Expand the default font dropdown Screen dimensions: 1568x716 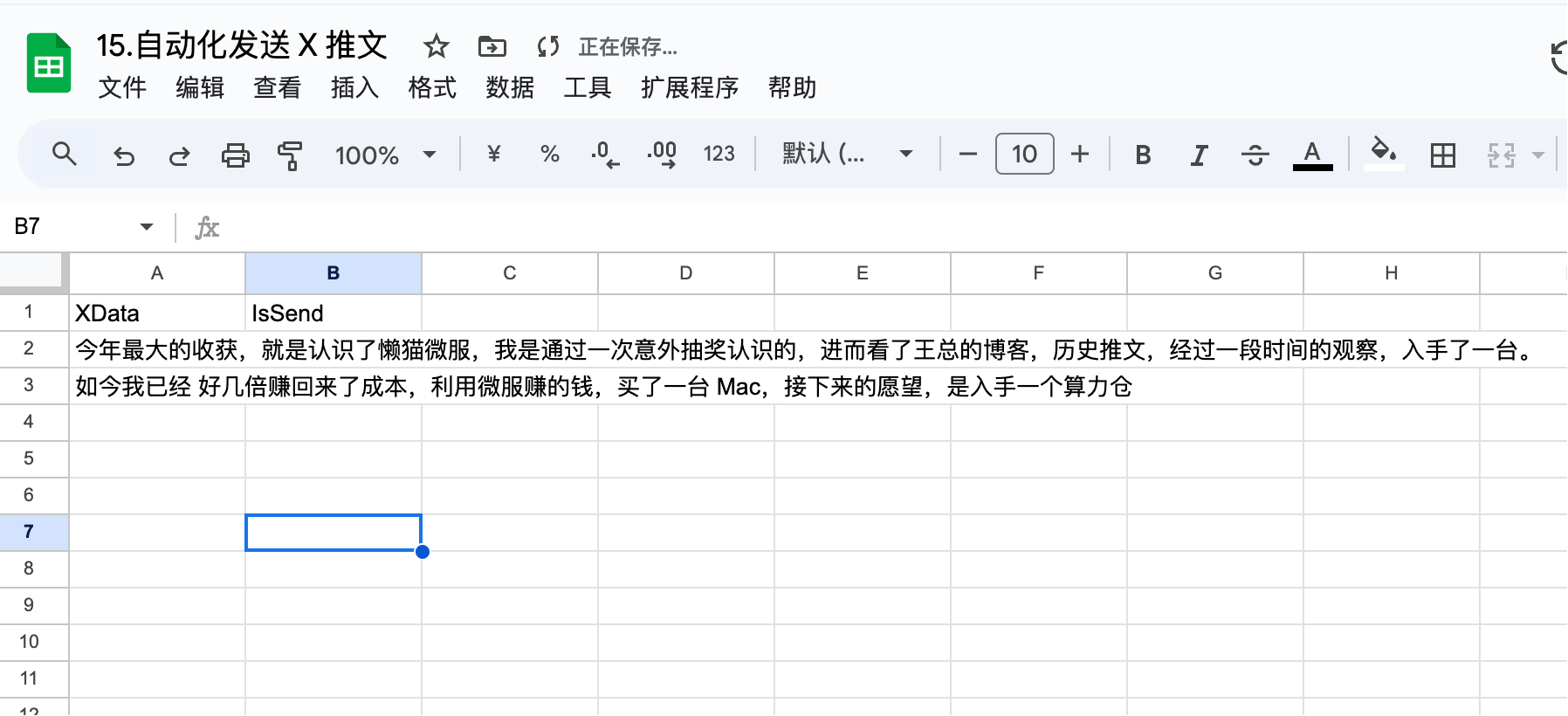point(847,155)
